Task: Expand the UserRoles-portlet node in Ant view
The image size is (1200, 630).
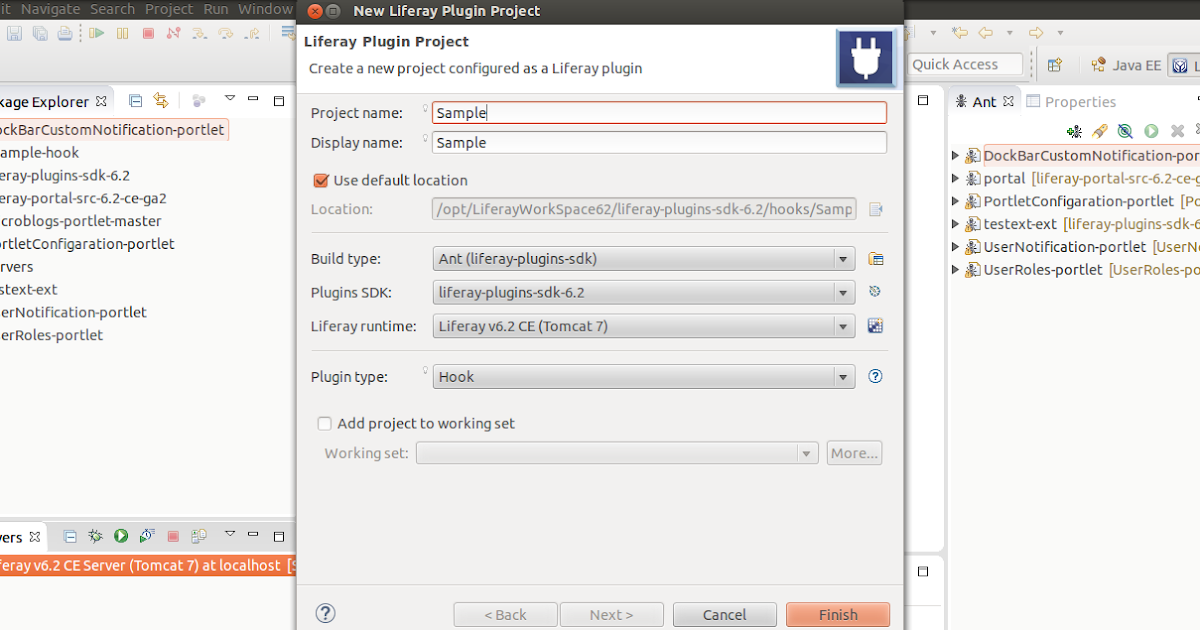Action: click(x=956, y=269)
